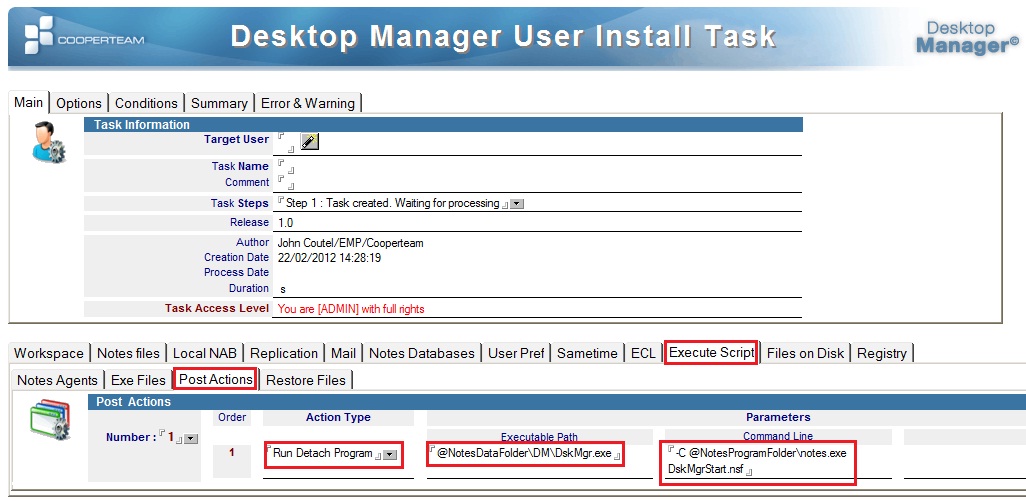Click the Executable Path field with DskMgr.exe
The height and width of the screenshot is (502, 1026).
point(525,454)
